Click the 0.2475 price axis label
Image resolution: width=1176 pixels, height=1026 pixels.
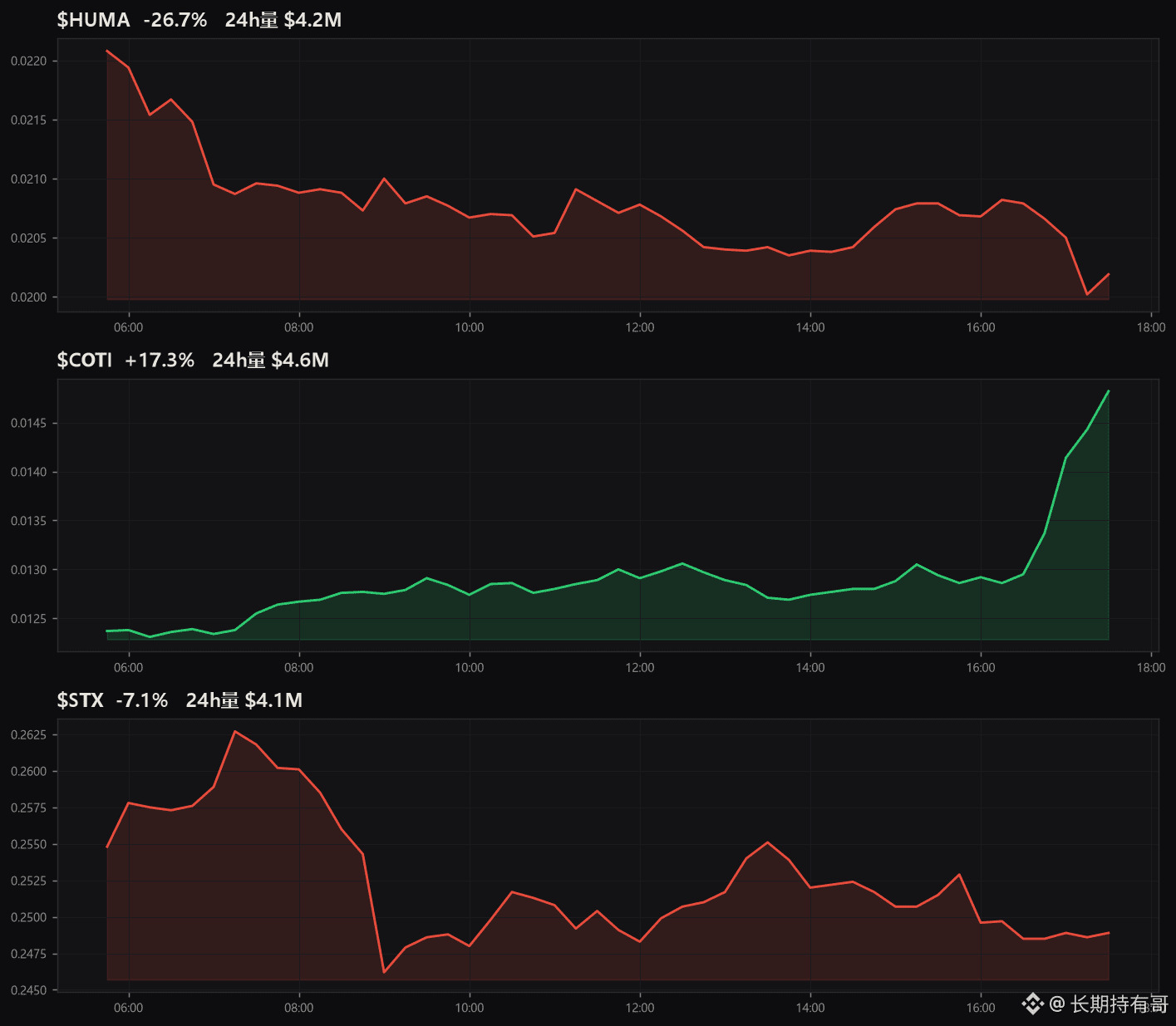click(x=29, y=955)
